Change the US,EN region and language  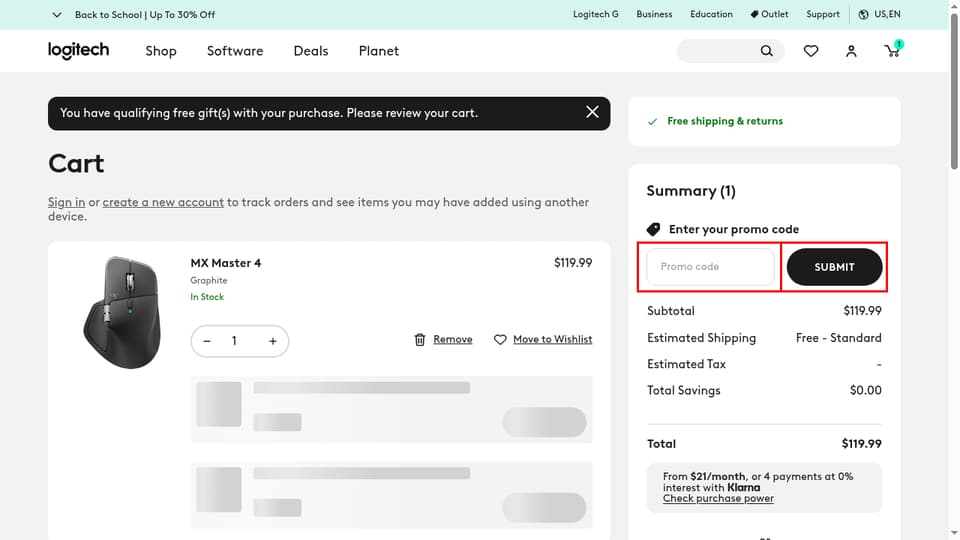[879, 14]
